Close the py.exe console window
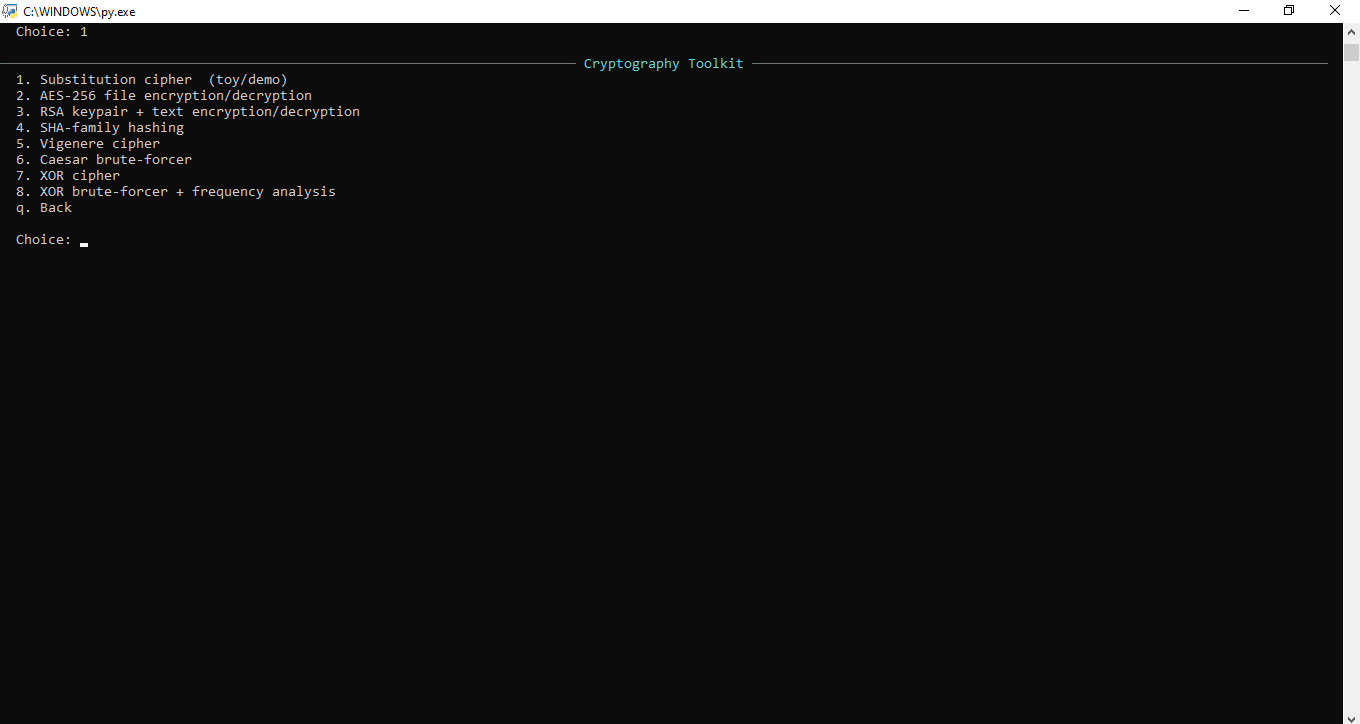1360x724 pixels. [x=1335, y=11]
